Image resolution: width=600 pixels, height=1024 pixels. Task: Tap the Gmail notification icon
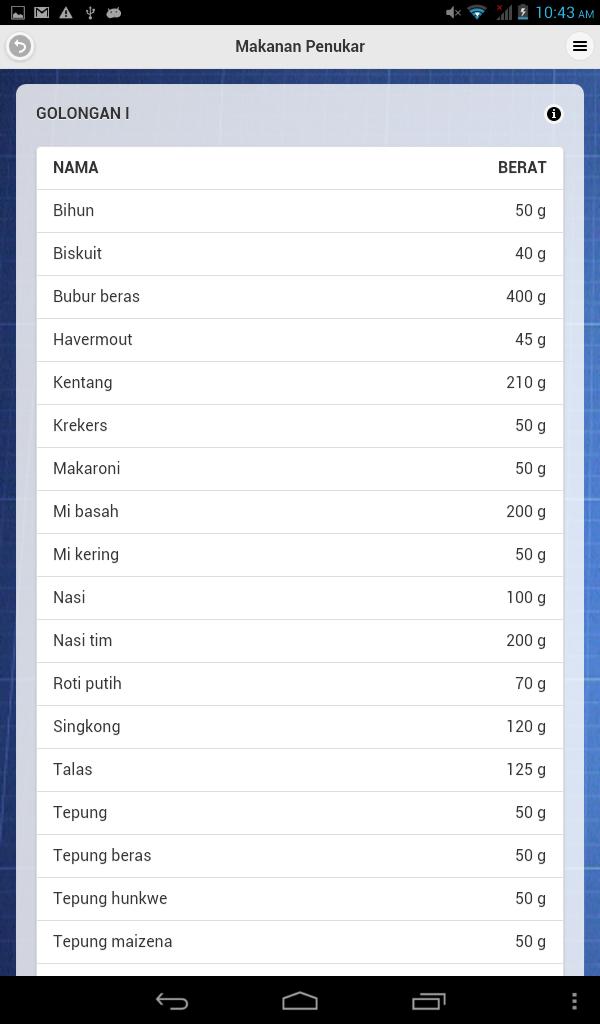pyautogui.click(x=41, y=12)
